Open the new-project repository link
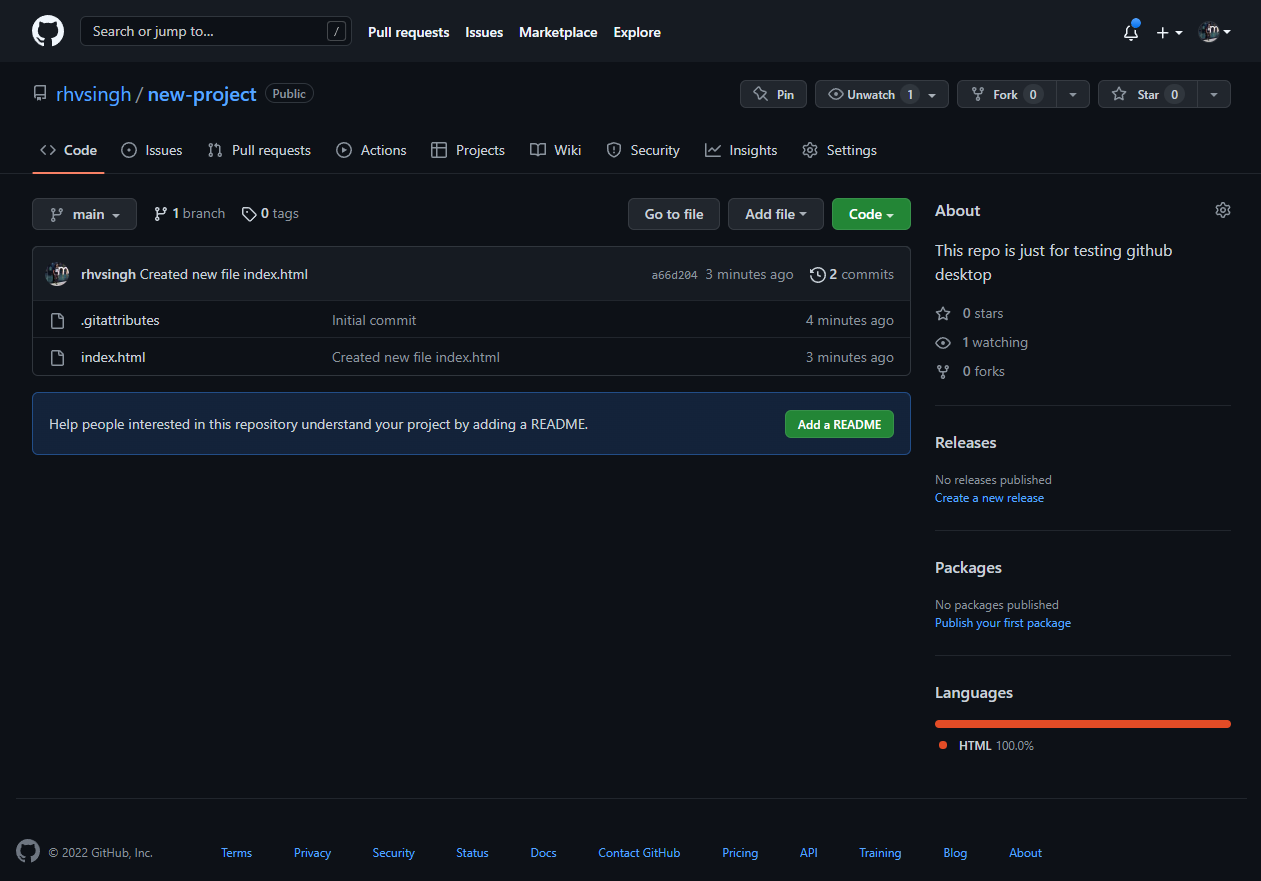1261x881 pixels. coord(202,94)
